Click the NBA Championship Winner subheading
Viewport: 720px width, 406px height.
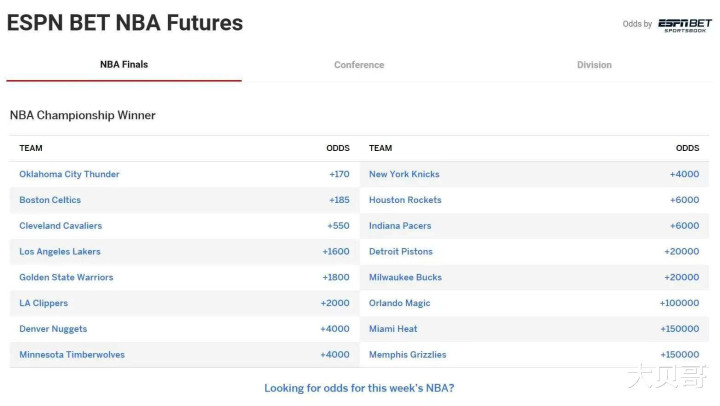pos(83,115)
